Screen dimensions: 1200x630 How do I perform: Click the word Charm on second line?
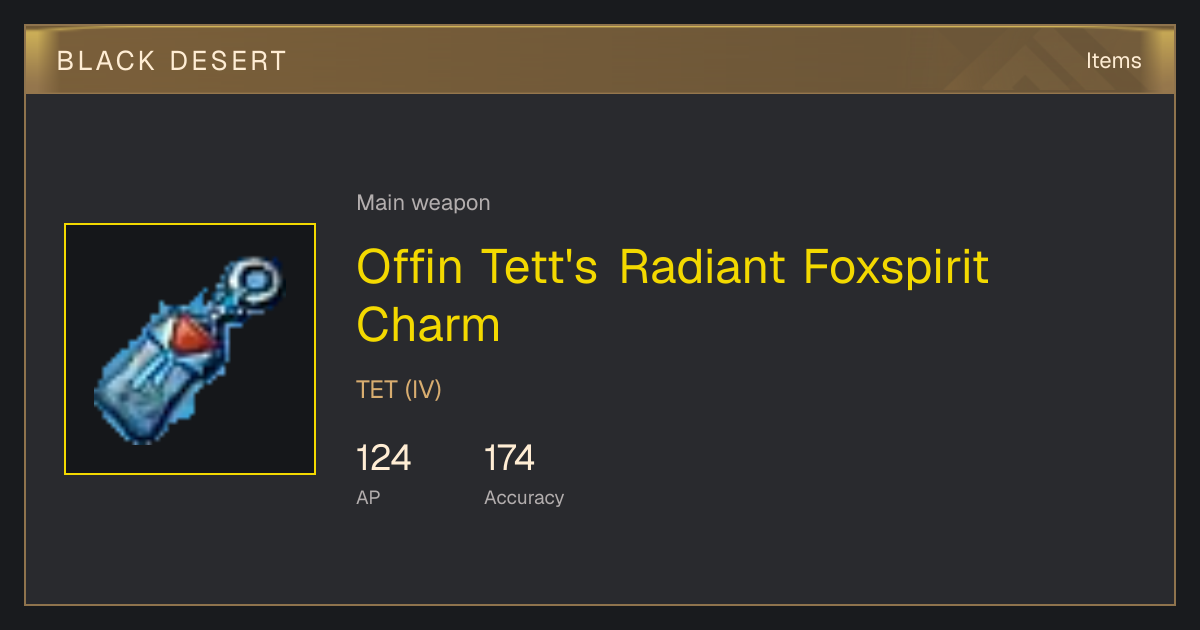tap(428, 326)
